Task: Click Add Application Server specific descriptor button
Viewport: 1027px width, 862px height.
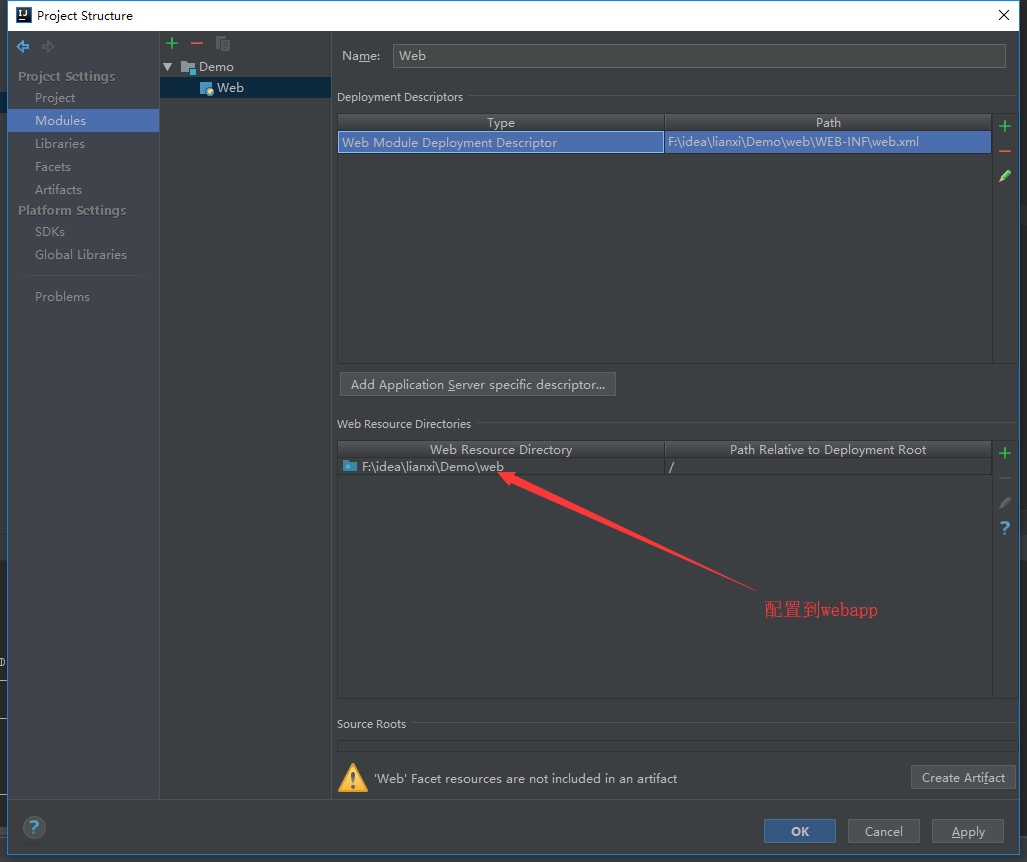Action: [x=477, y=385]
